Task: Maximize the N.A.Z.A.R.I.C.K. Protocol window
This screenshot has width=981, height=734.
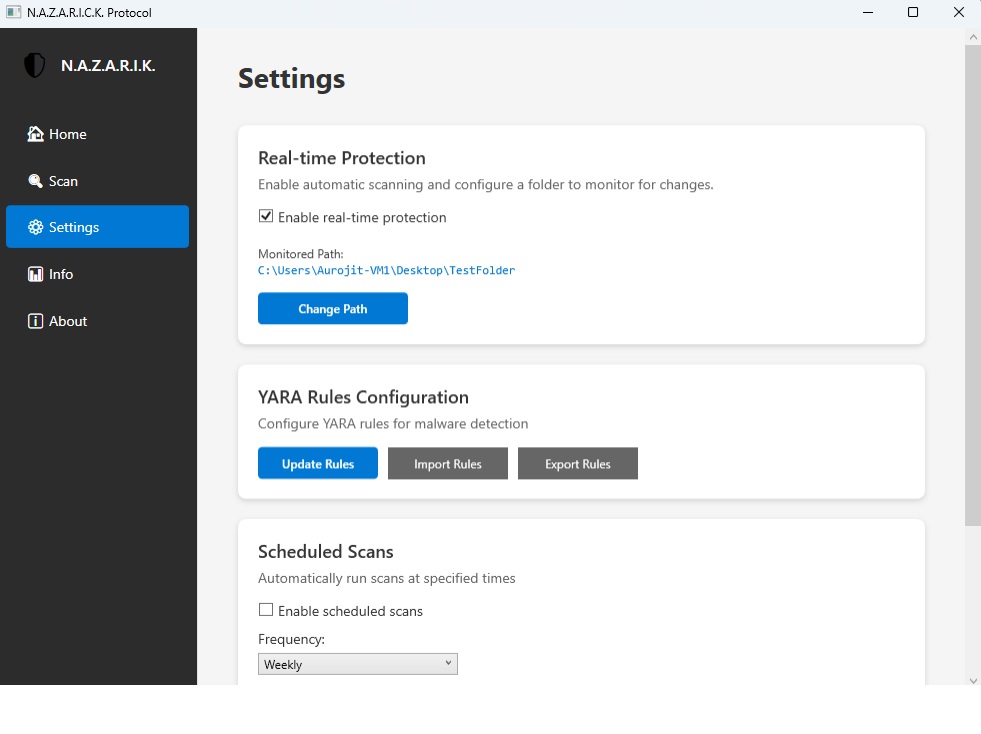Action: pos(913,12)
